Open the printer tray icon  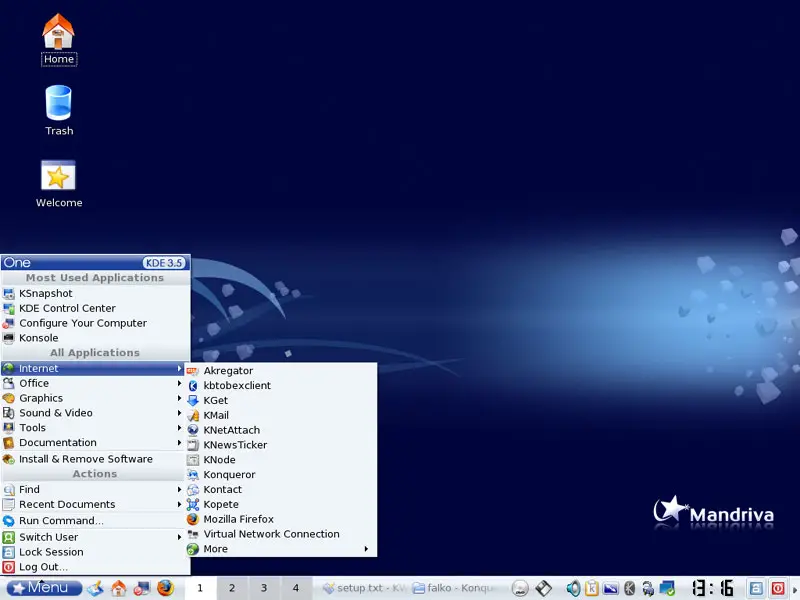pyautogui.click(x=648, y=588)
